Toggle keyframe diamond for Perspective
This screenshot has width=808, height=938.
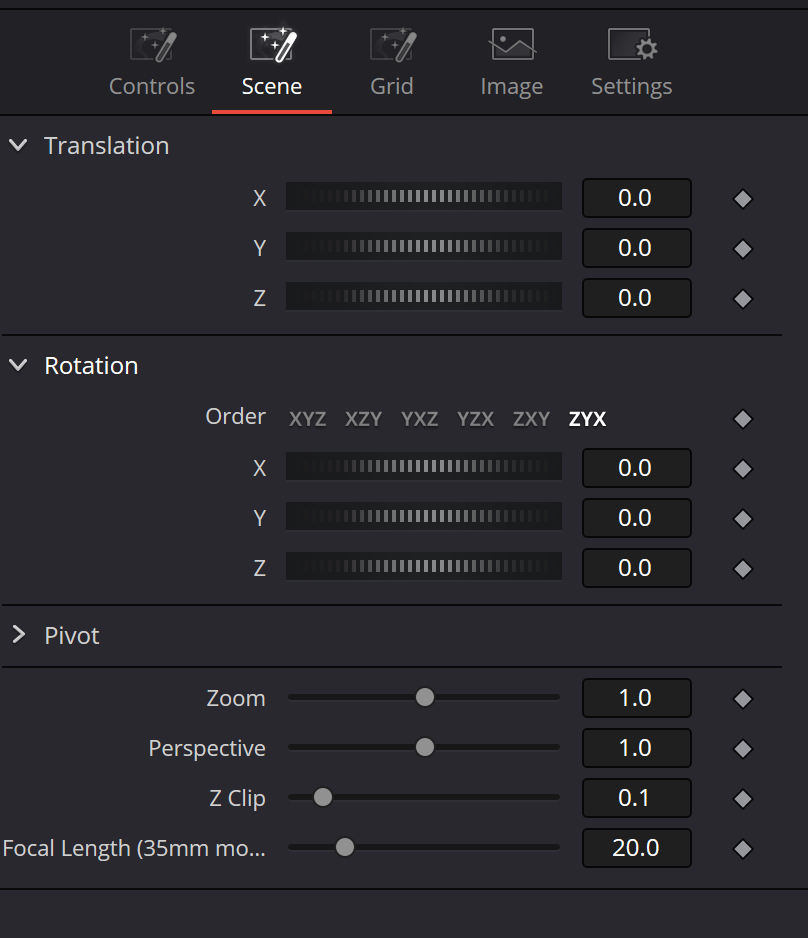(x=743, y=749)
